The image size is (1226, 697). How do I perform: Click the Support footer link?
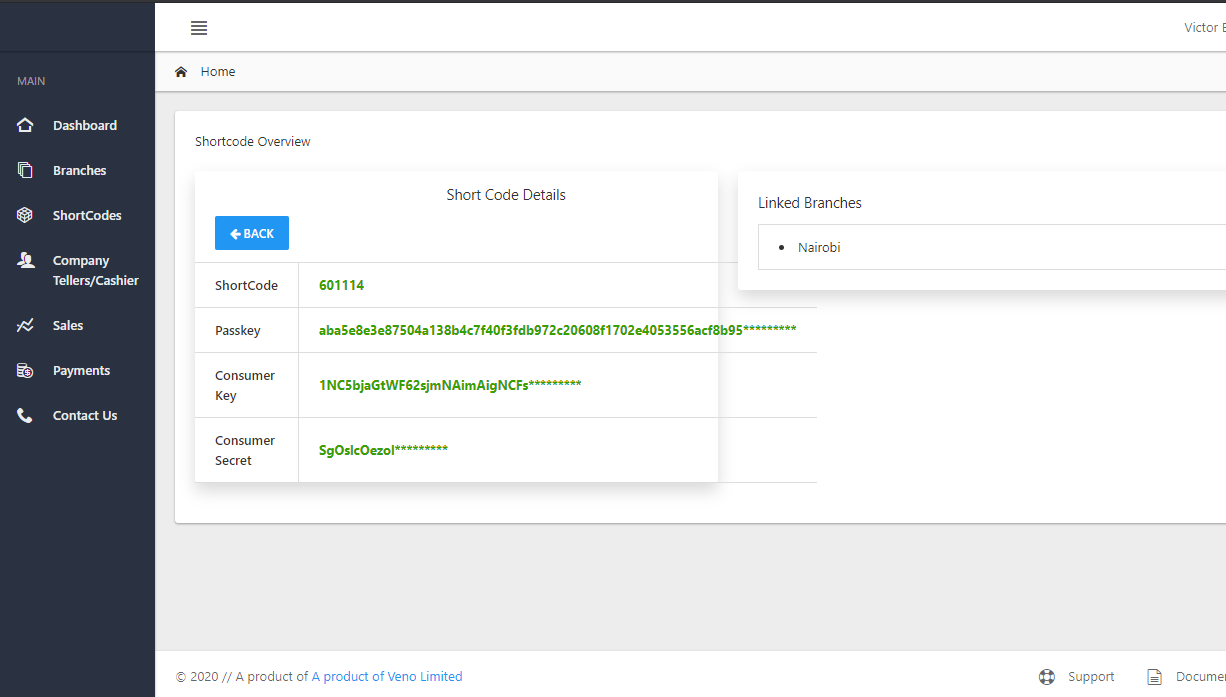[1091, 677]
